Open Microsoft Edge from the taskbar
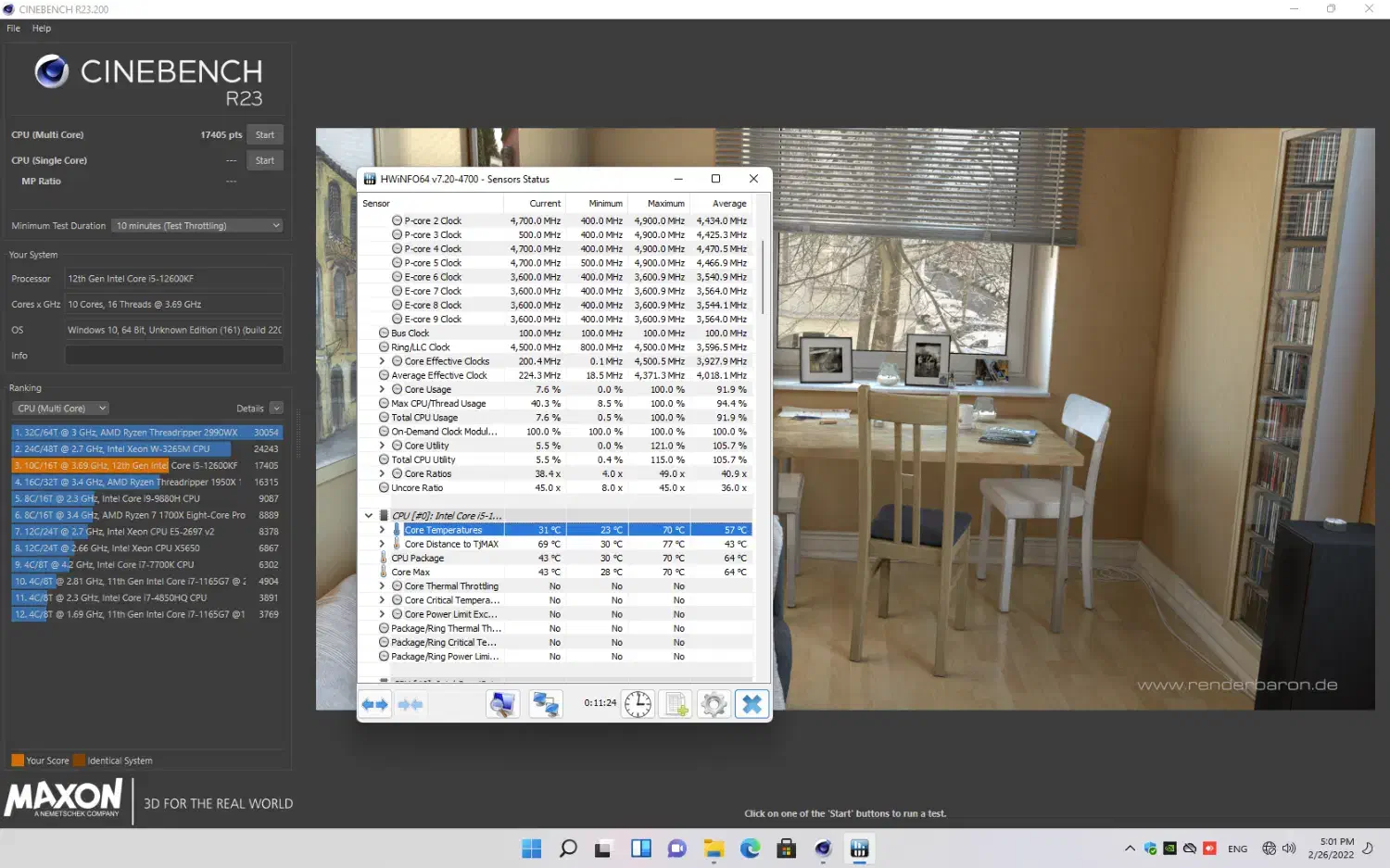Image resolution: width=1390 pixels, height=868 pixels. (x=750, y=849)
